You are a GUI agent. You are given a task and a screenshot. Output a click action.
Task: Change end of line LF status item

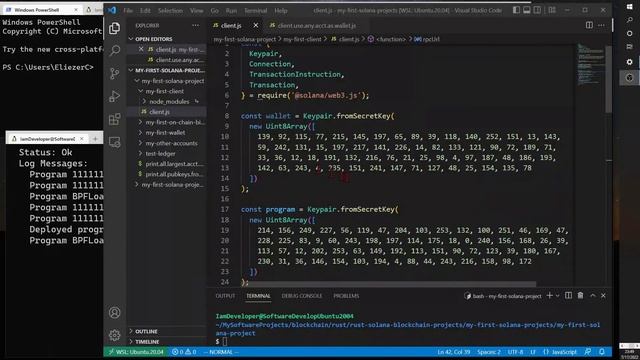point(533,351)
